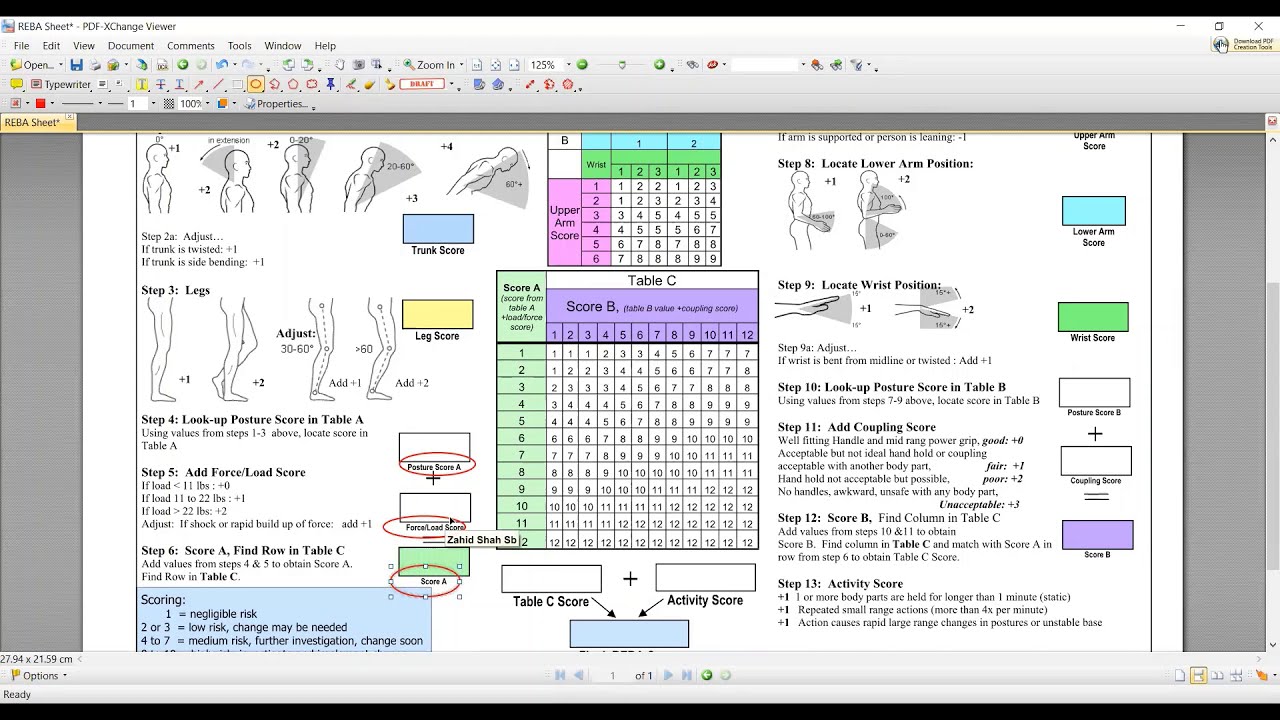Select the Eraser tool icon
1280x720 pixels.
369,85
